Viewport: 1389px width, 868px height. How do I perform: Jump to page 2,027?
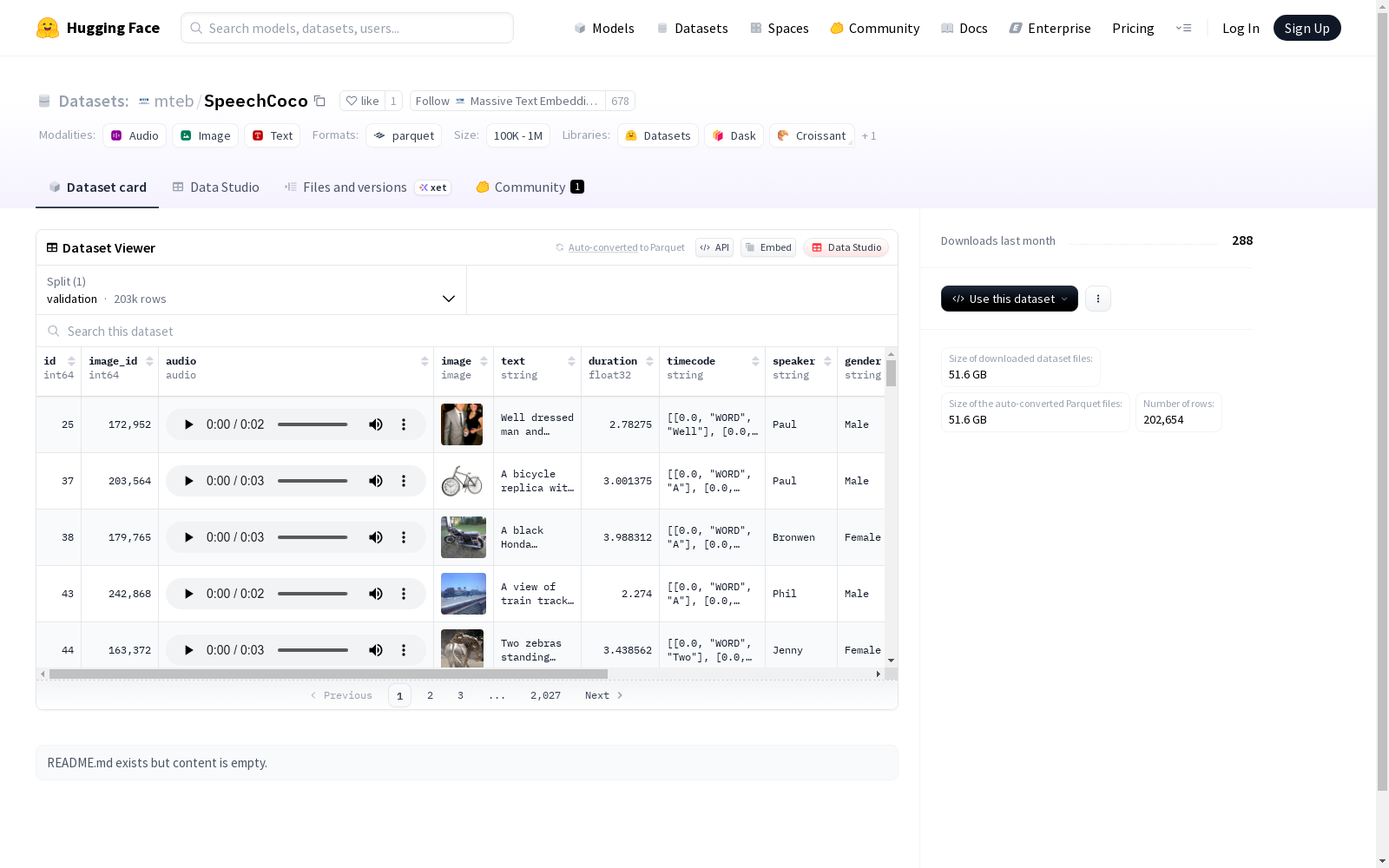coord(545,695)
